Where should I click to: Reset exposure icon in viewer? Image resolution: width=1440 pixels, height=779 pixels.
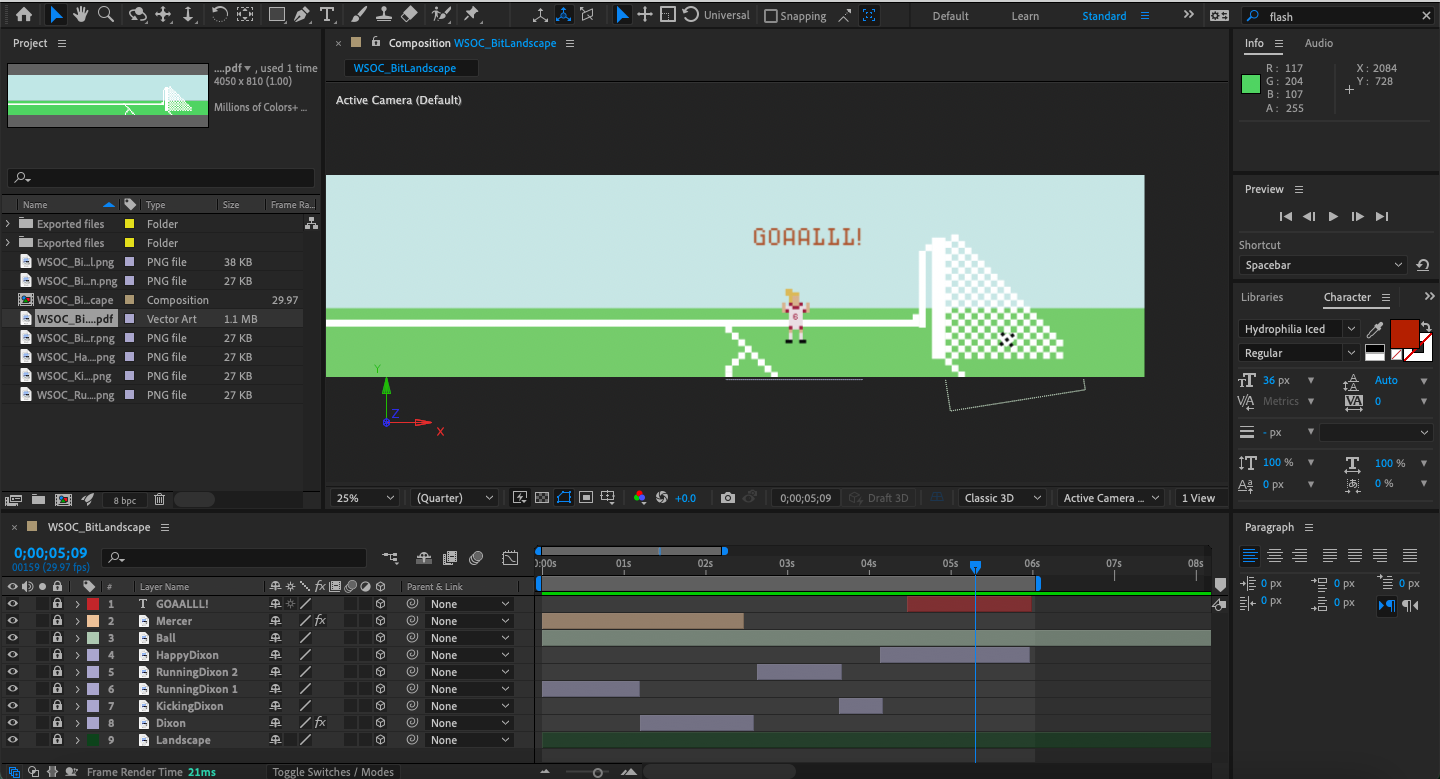[x=661, y=498]
